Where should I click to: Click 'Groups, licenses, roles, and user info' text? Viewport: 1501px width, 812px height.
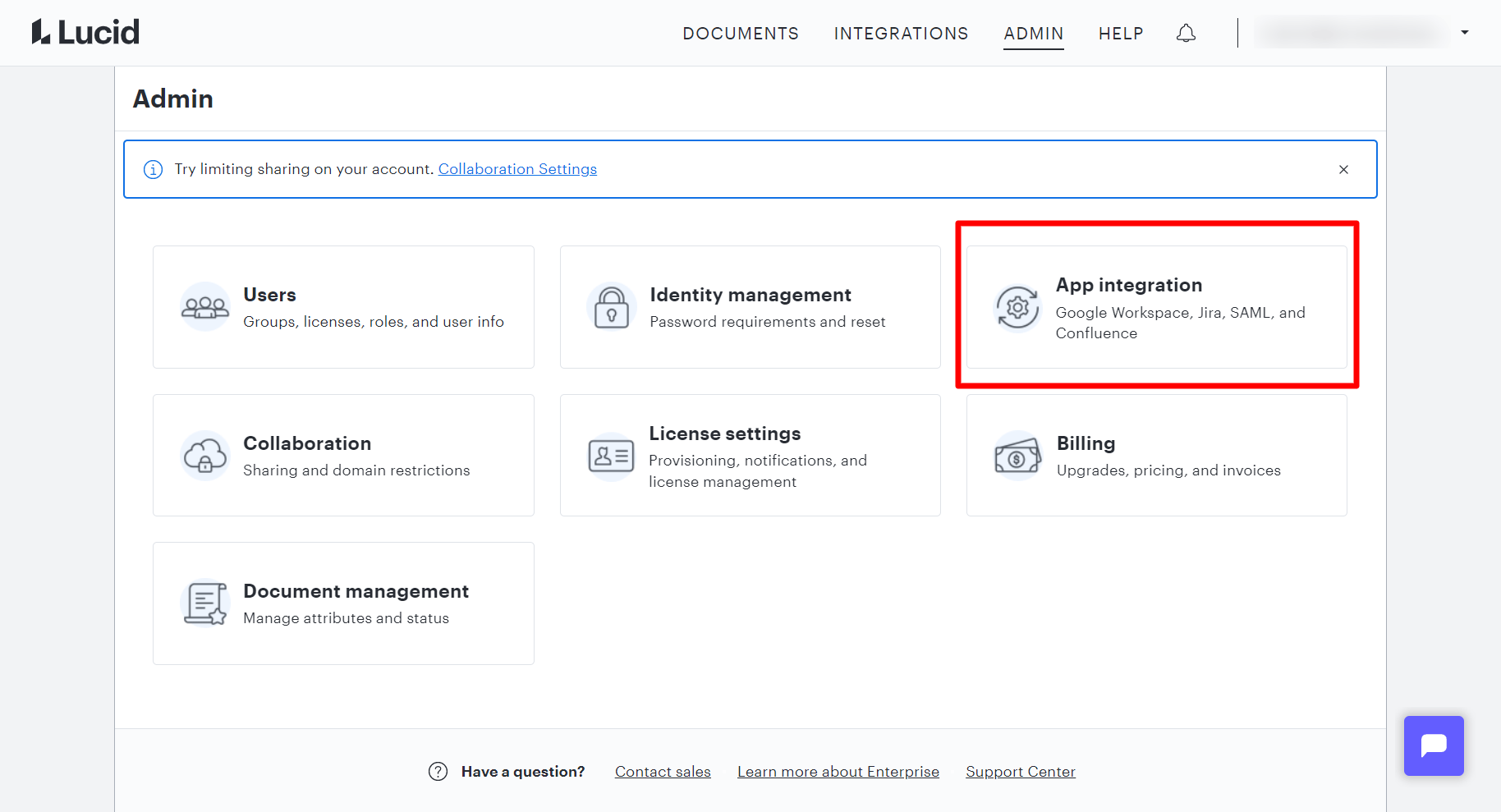[374, 322]
